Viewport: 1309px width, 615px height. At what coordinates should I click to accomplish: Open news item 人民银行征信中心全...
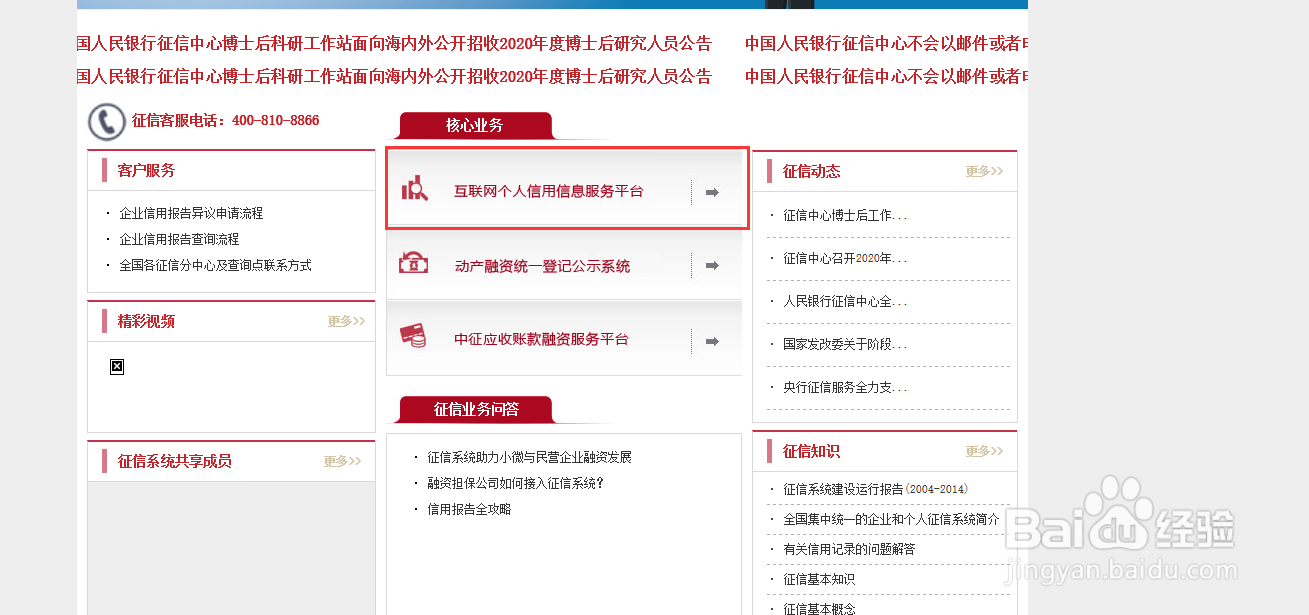tap(845, 301)
